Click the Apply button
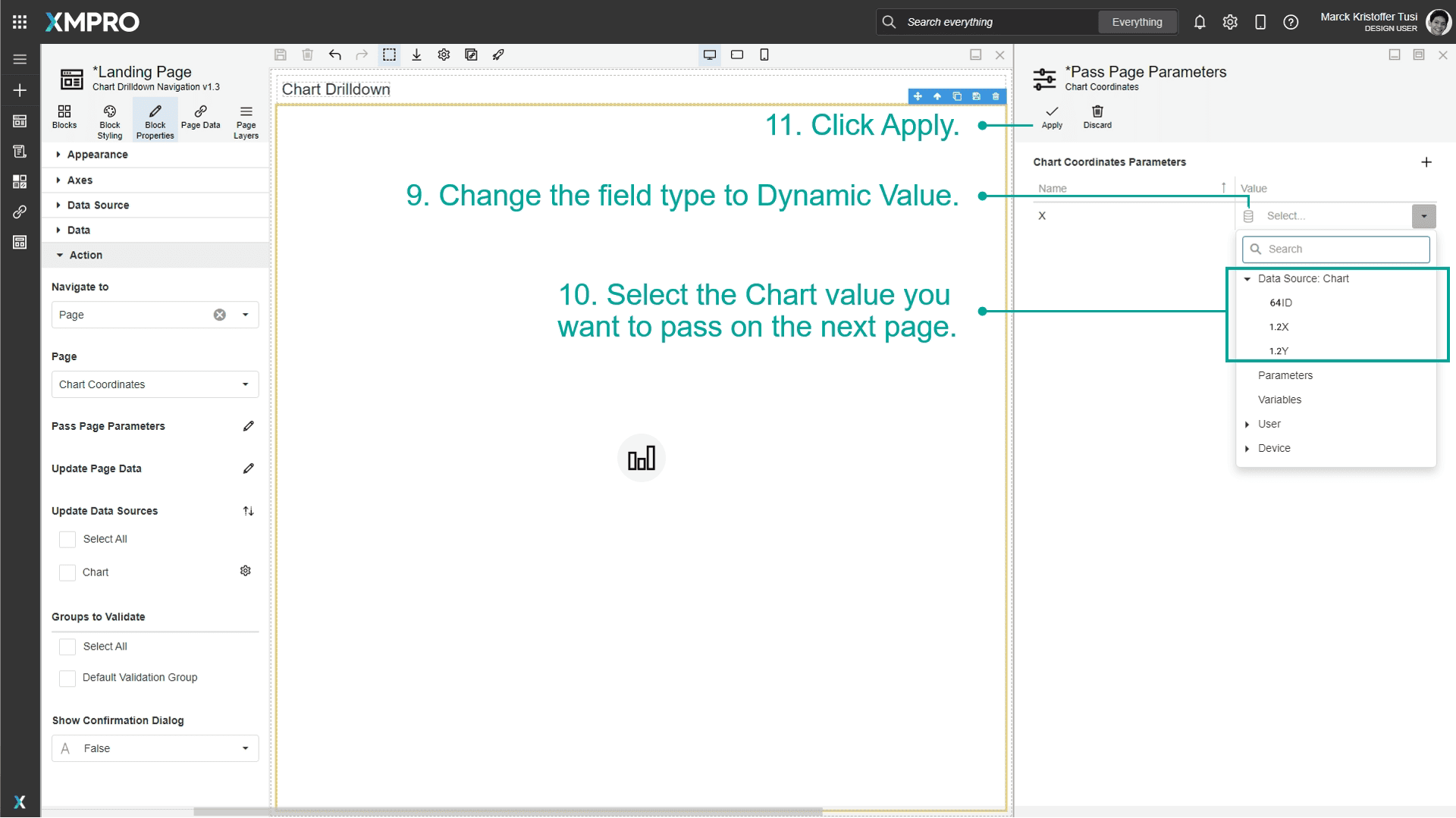The image size is (1456, 818). tap(1052, 118)
